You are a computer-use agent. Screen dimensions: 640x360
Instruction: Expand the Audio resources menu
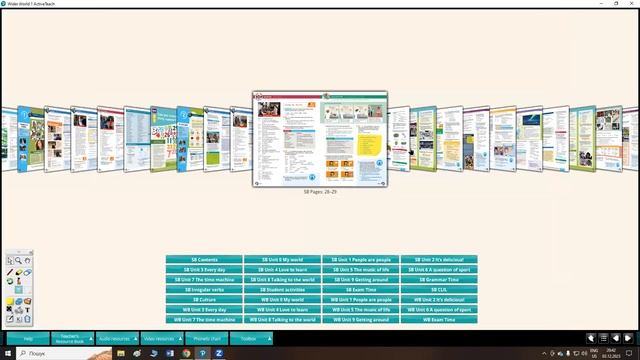pos(118,338)
